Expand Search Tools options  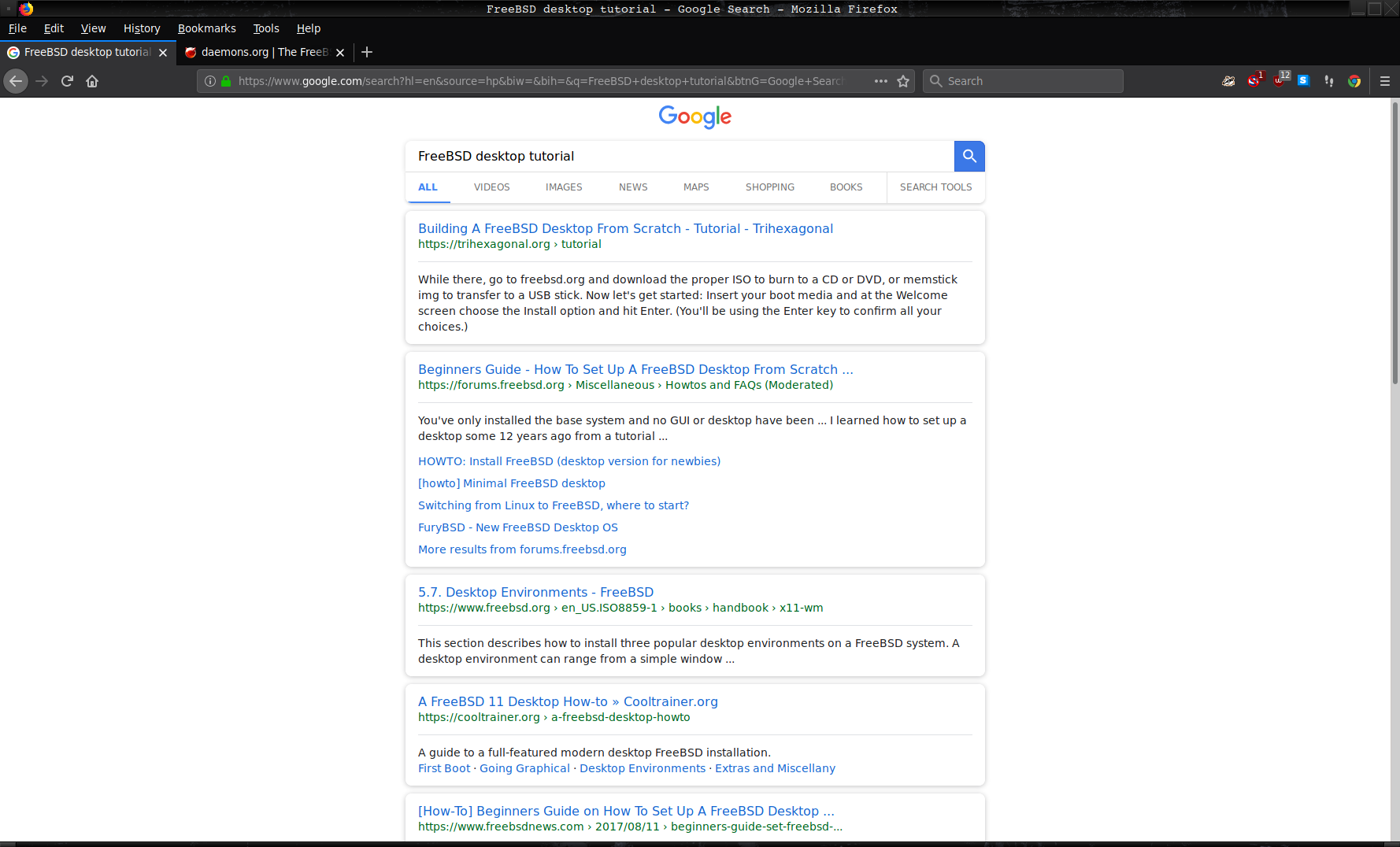(935, 187)
